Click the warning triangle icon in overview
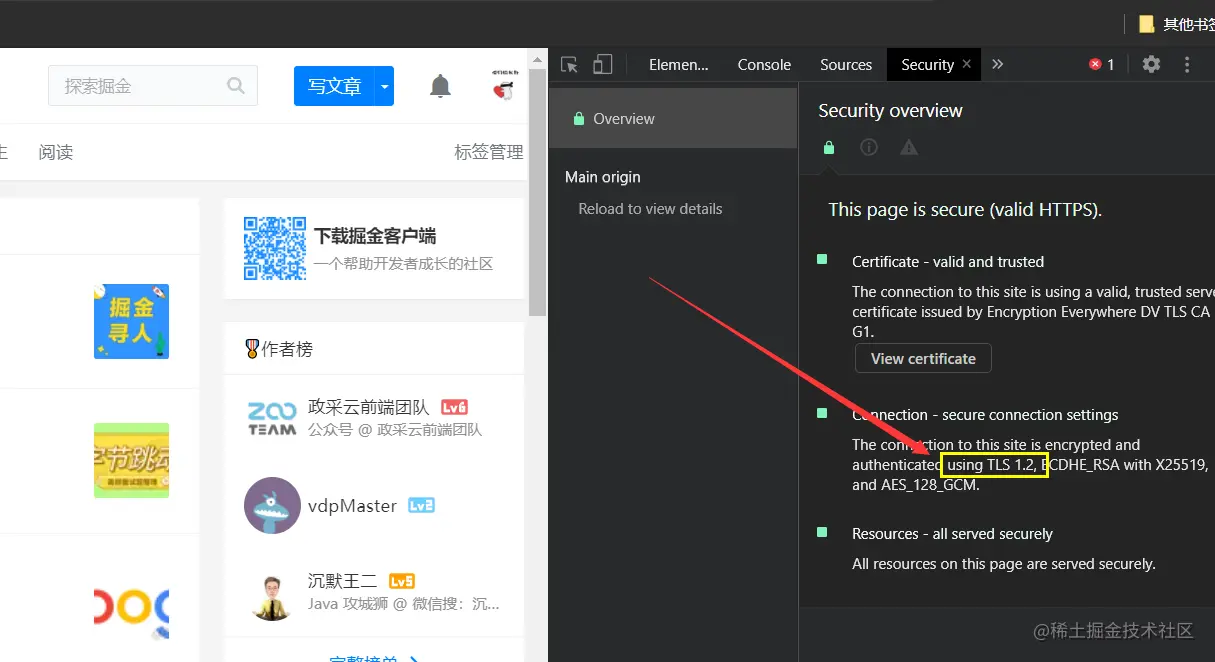The height and width of the screenshot is (662, 1215). [909, 147]
